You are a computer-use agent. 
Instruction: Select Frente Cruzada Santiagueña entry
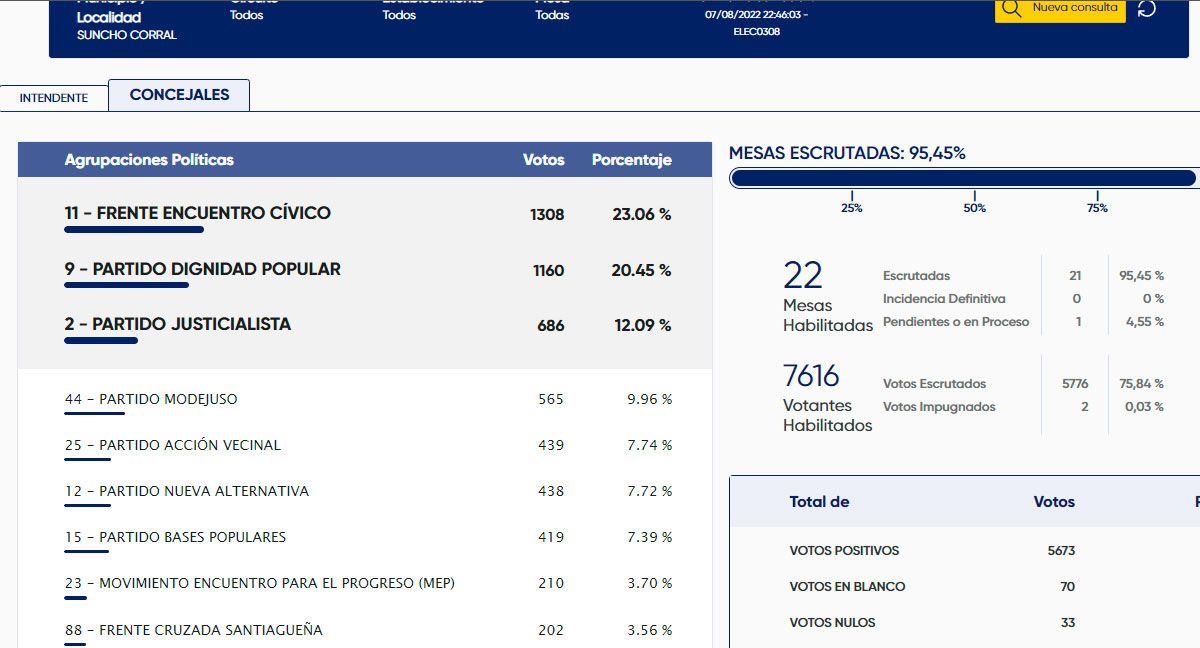[193, 630]
